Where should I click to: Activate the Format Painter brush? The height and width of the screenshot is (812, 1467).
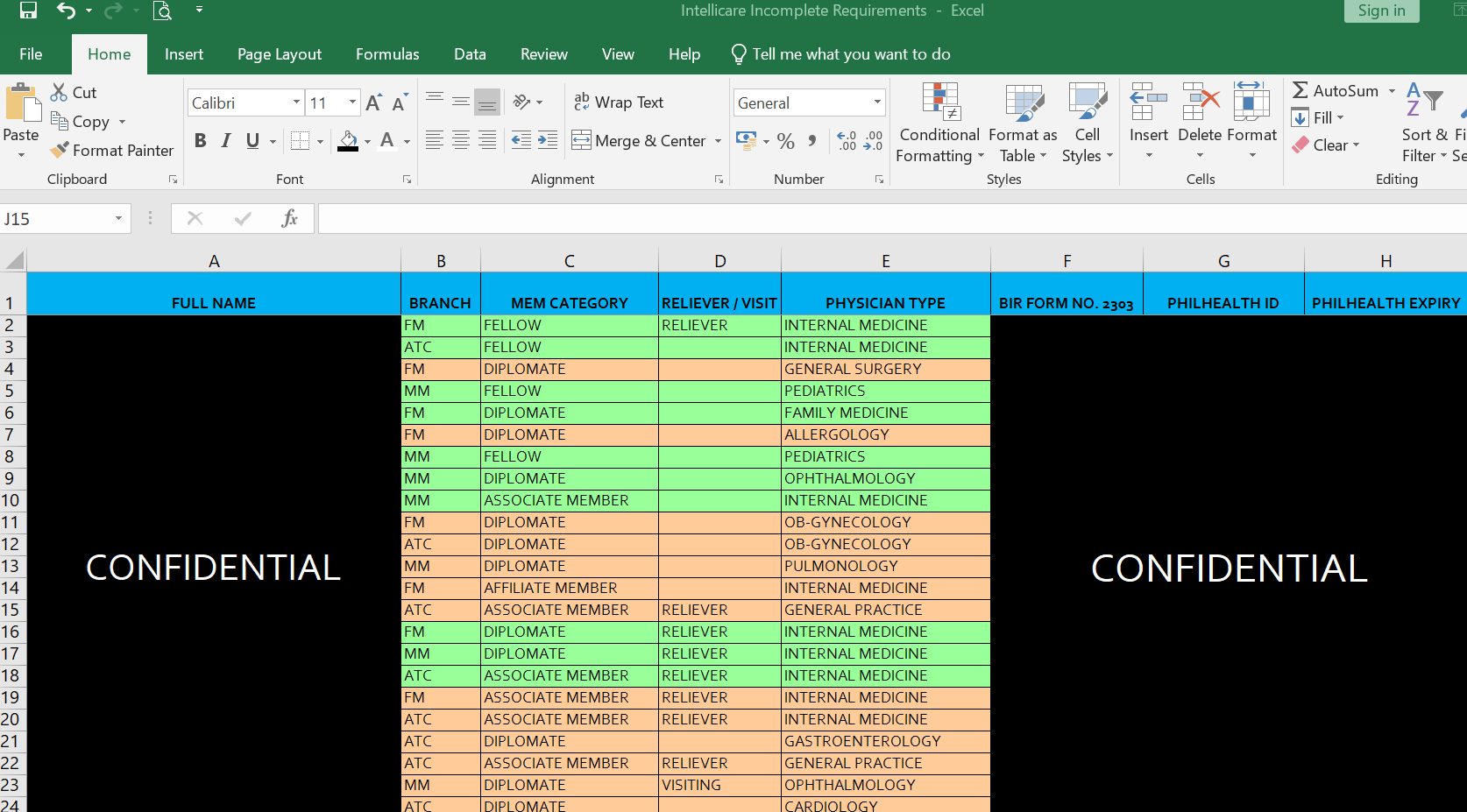(112, 150)
